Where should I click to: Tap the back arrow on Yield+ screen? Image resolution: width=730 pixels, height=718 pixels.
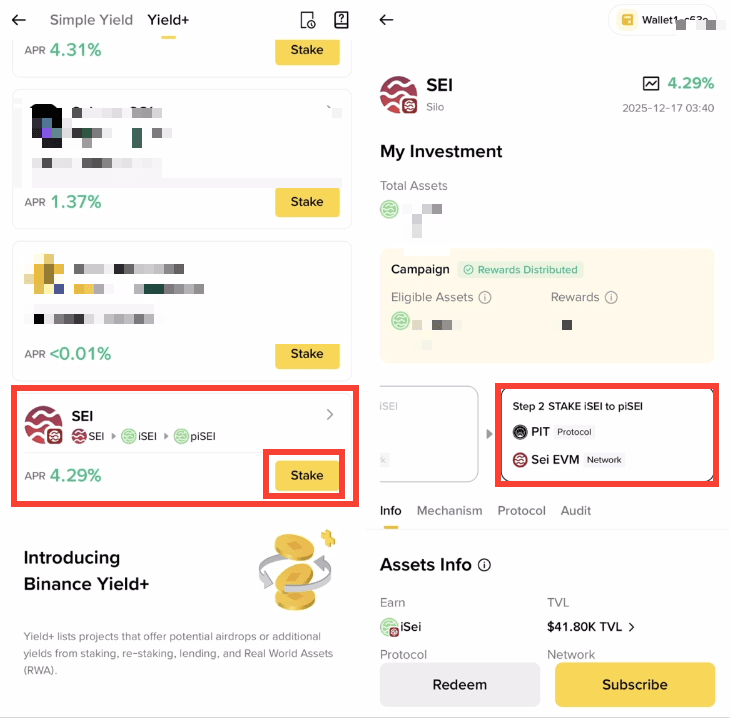click(x=19, y=20)
